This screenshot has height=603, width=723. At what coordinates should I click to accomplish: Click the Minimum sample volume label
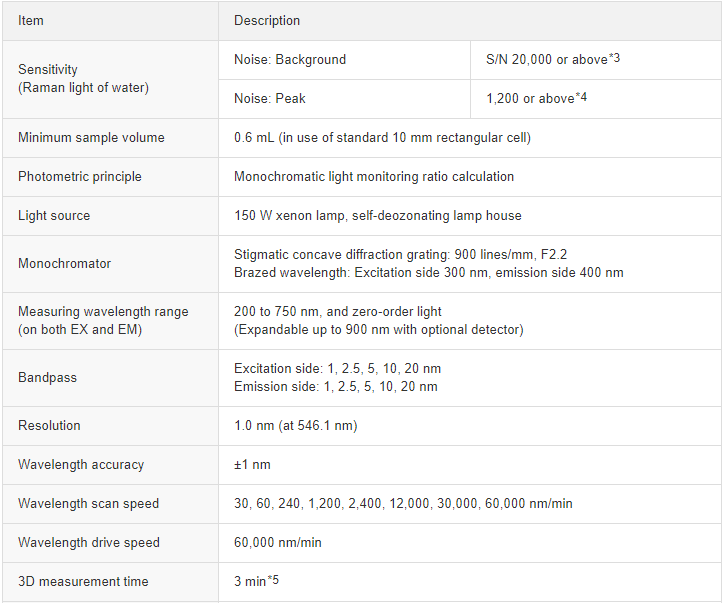(91, 137)
